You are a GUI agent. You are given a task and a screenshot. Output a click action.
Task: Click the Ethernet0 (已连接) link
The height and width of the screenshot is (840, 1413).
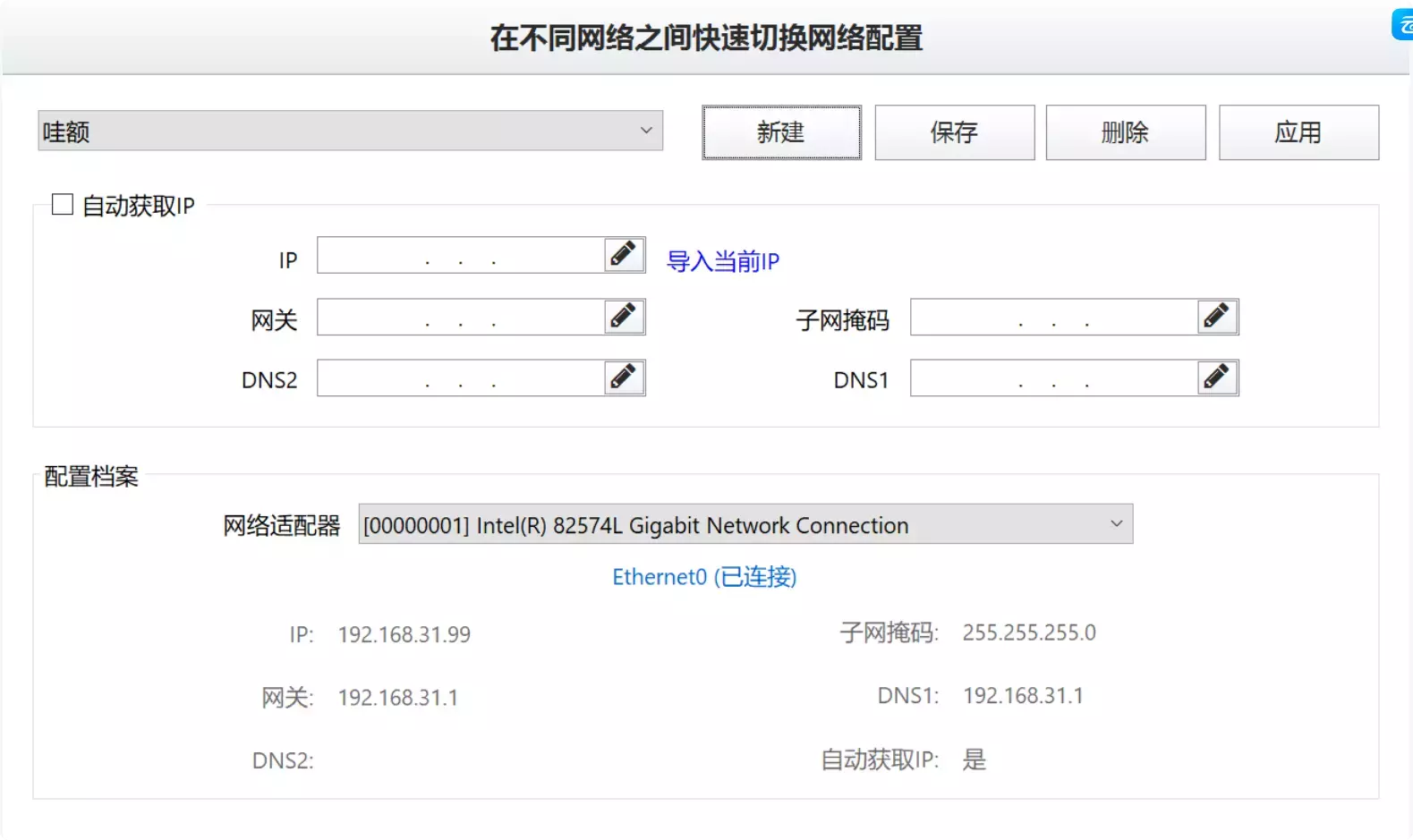pos(704,577)
